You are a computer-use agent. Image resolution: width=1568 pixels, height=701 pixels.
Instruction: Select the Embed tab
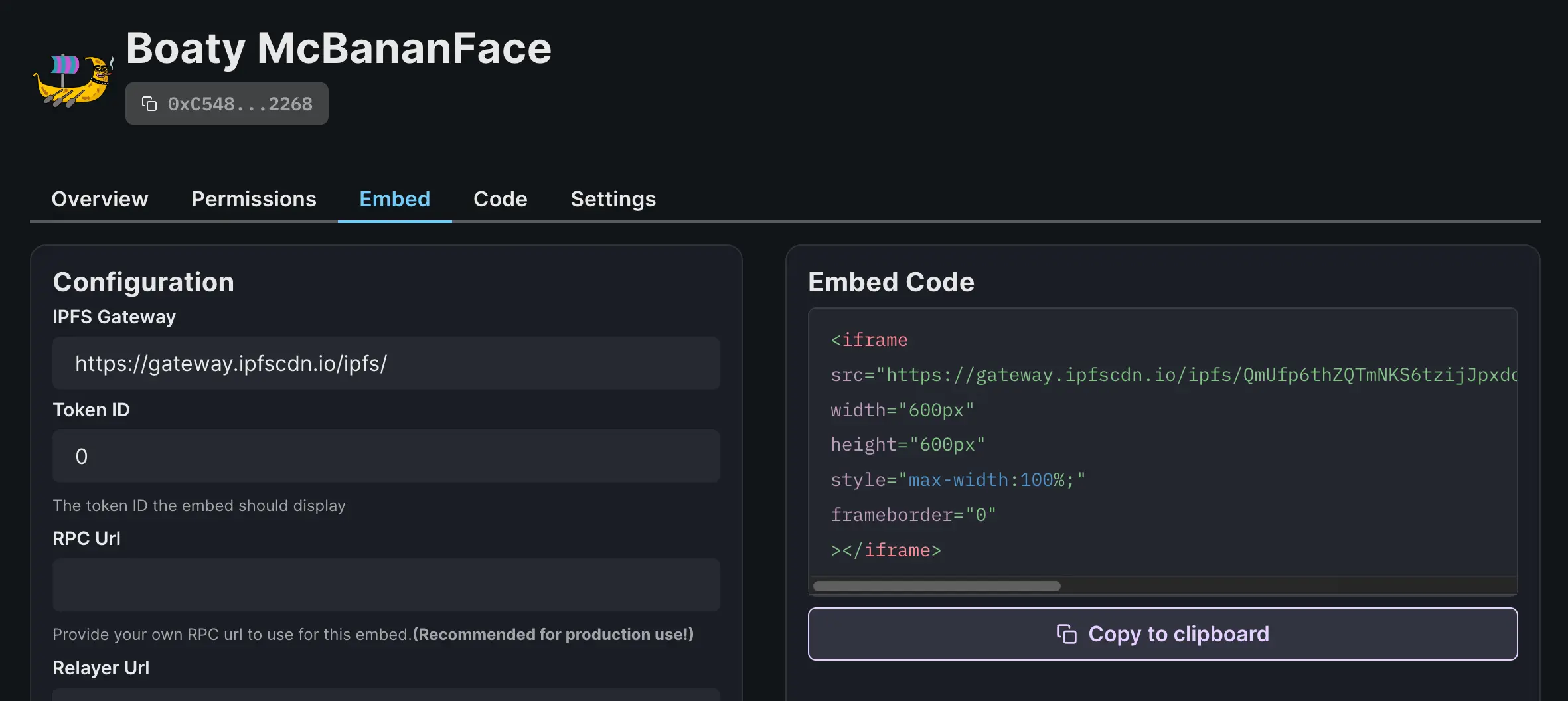(394, 199)
